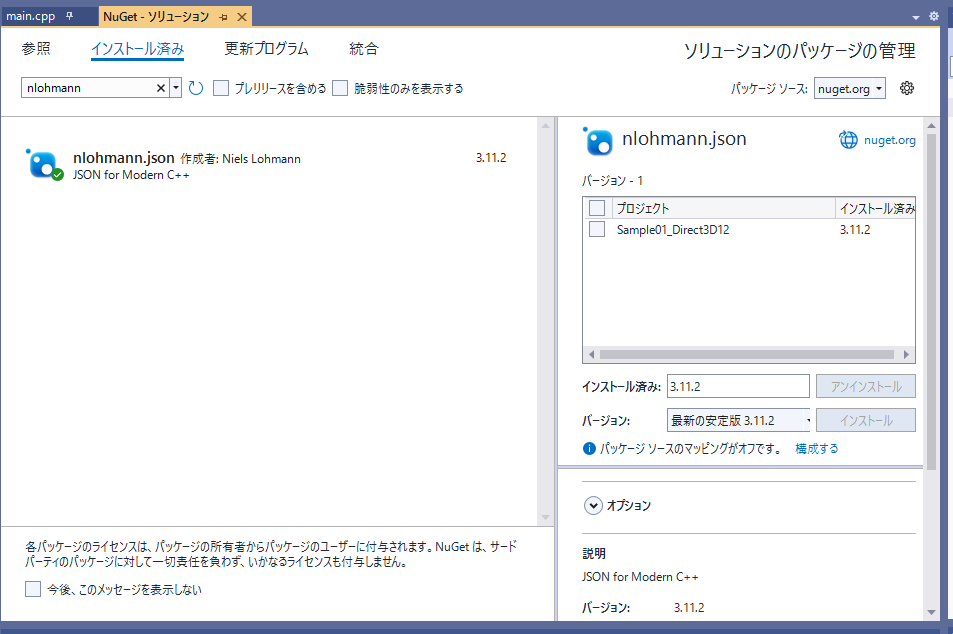Click details pane scroll down arrow
This screenshot has width=953, height=634.
coord(931,612)
